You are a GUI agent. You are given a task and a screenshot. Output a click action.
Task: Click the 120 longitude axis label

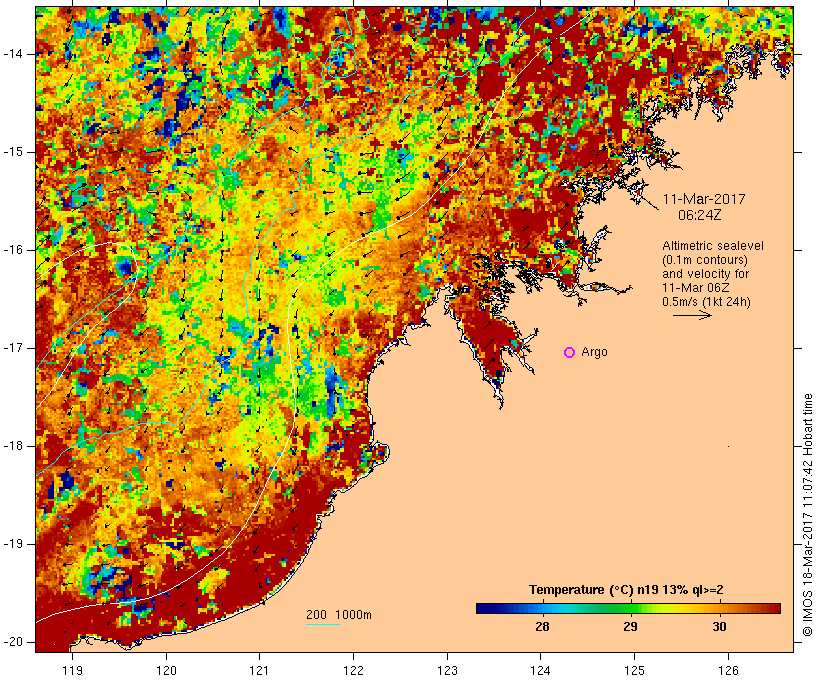pos(166,670)
